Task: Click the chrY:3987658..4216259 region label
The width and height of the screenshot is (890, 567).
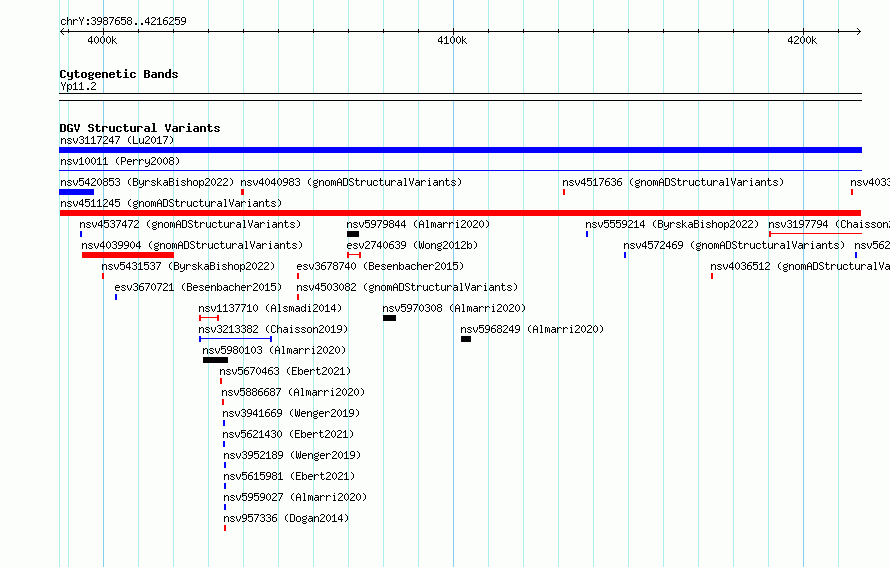Action: click(x=123, y=21)
